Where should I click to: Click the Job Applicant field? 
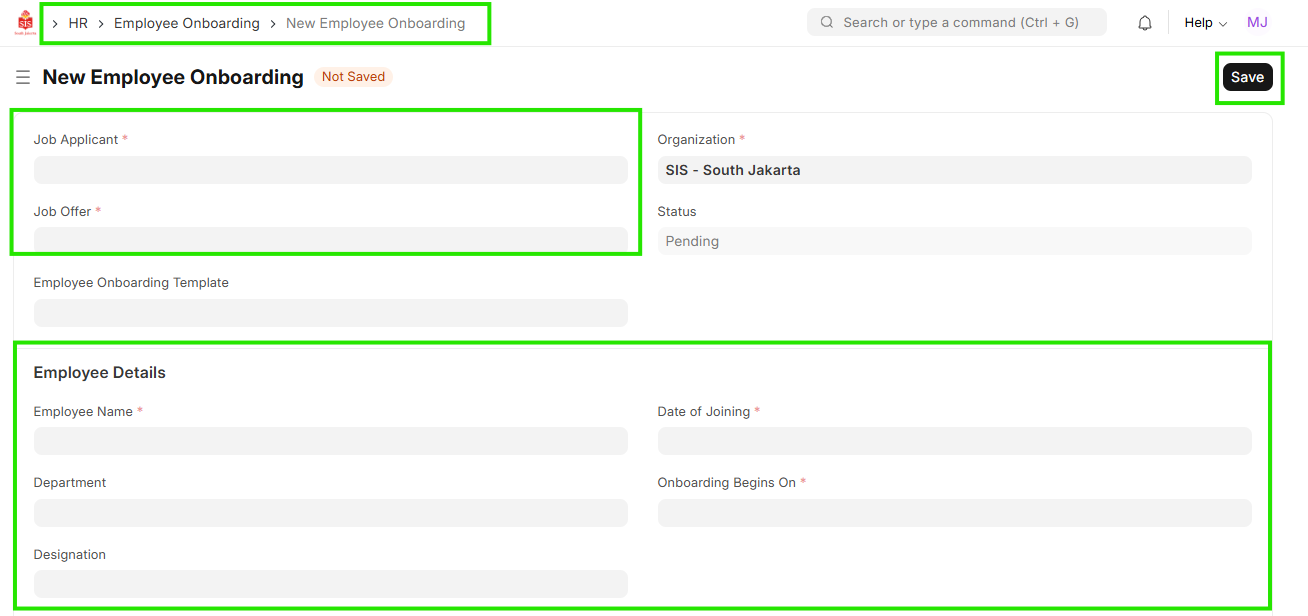[330, 170]
